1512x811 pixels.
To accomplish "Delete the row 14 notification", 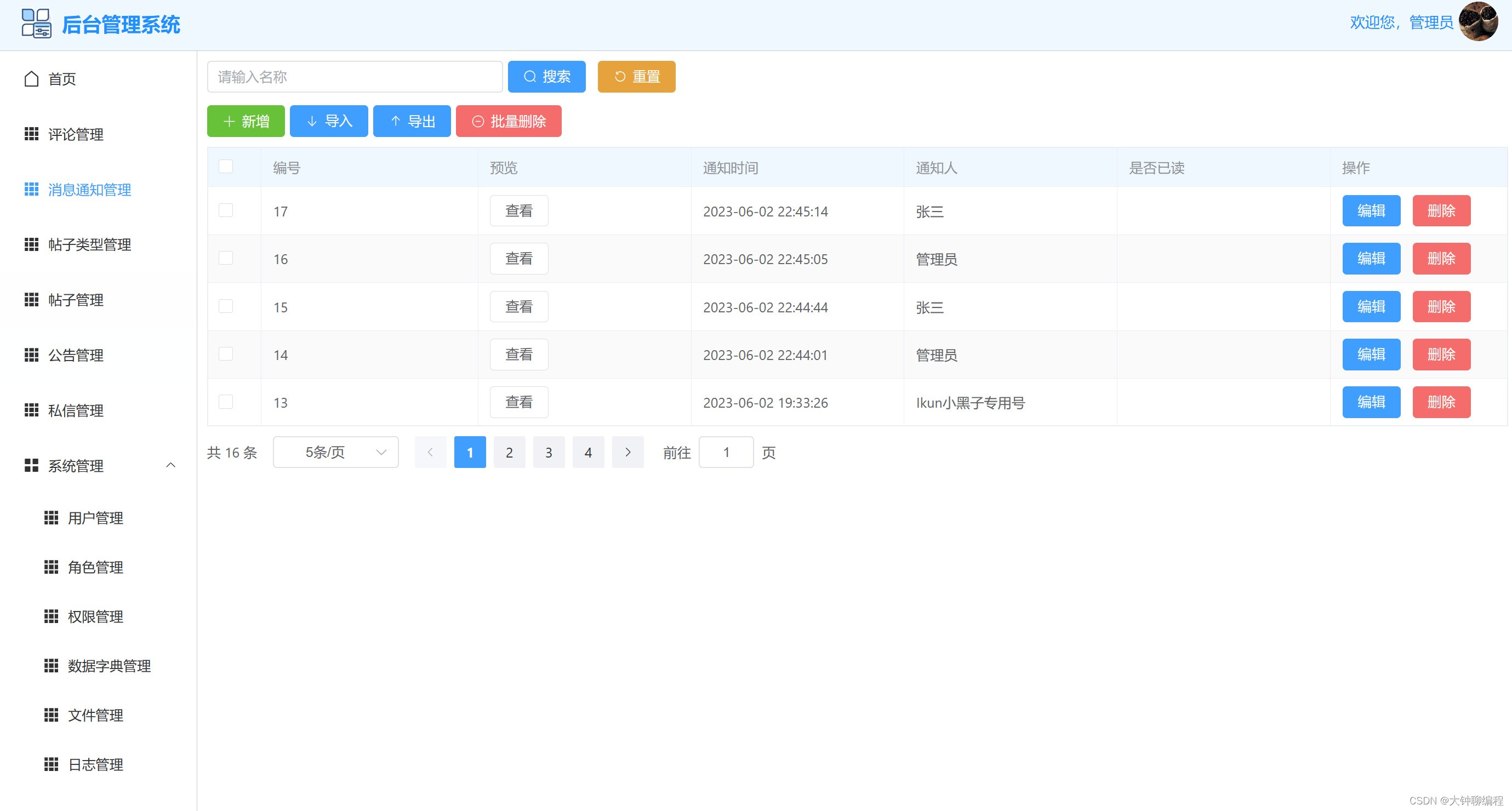I will pyautogui.click(x=1441, y=355).
